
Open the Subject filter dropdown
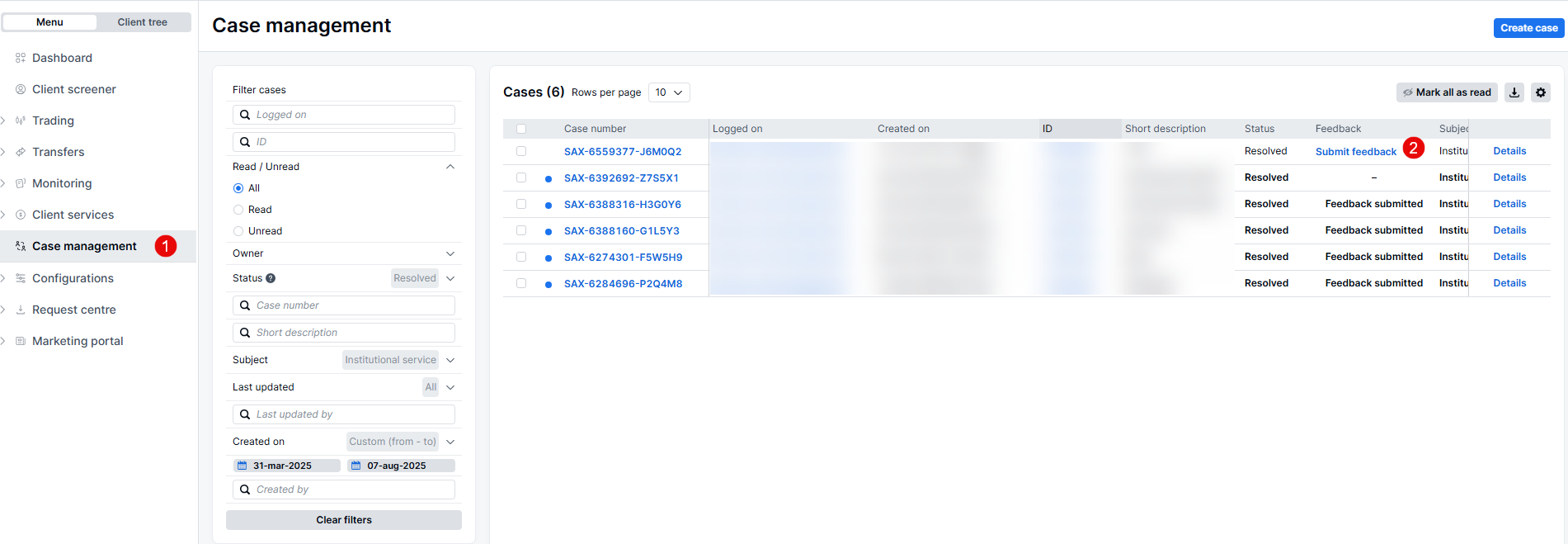[x=450, y=360]
